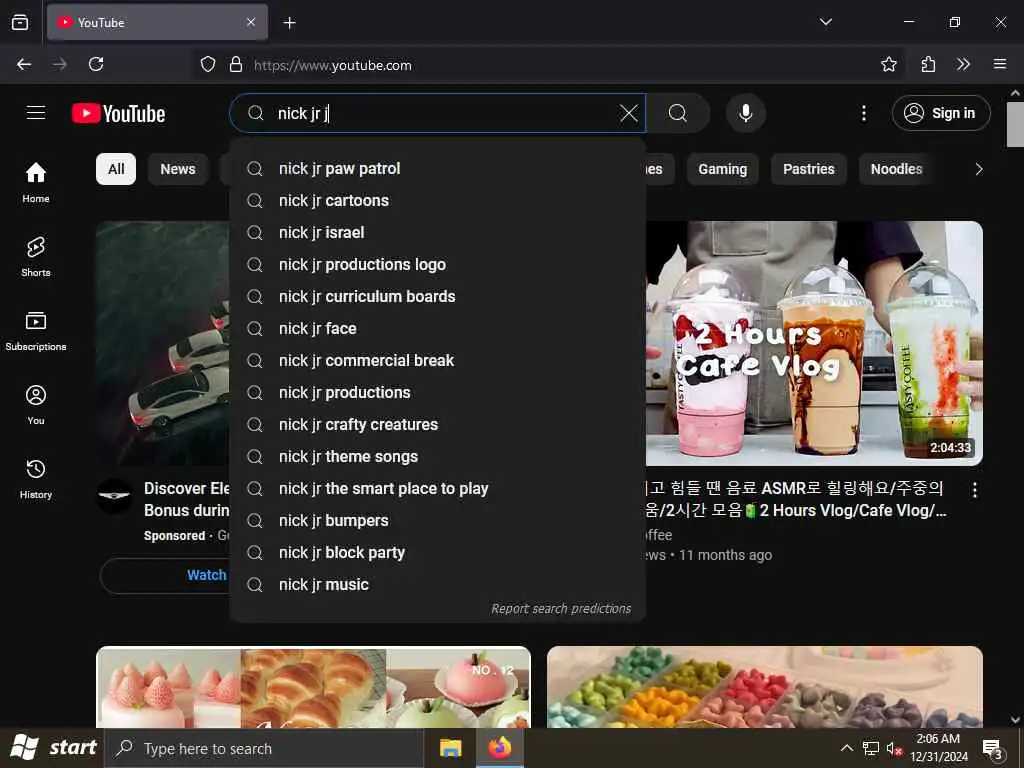Choose suggestion nick jr paw patrol
Viewport: 1024px width, 768px height.
[x=438, y=168]
